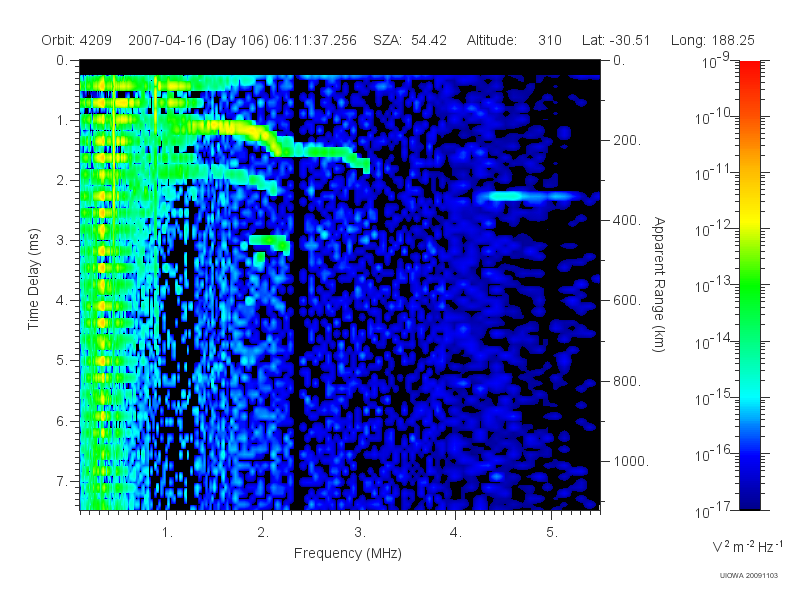Click the timestamp '06:11:37.256'
Image resolution: width=800 pixels, height=600 pixels.
point(315,40)
